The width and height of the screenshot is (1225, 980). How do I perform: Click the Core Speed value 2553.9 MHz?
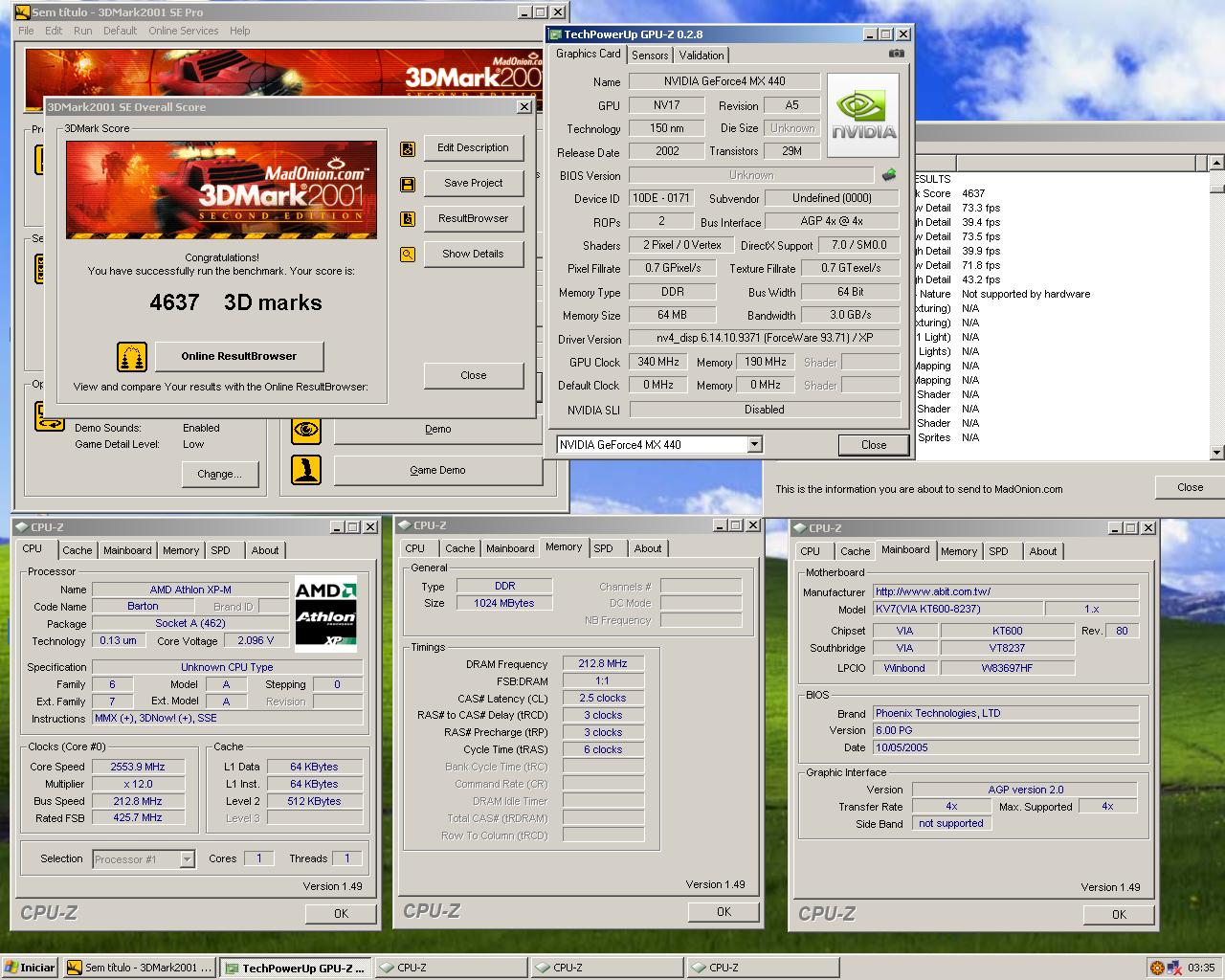139,767
